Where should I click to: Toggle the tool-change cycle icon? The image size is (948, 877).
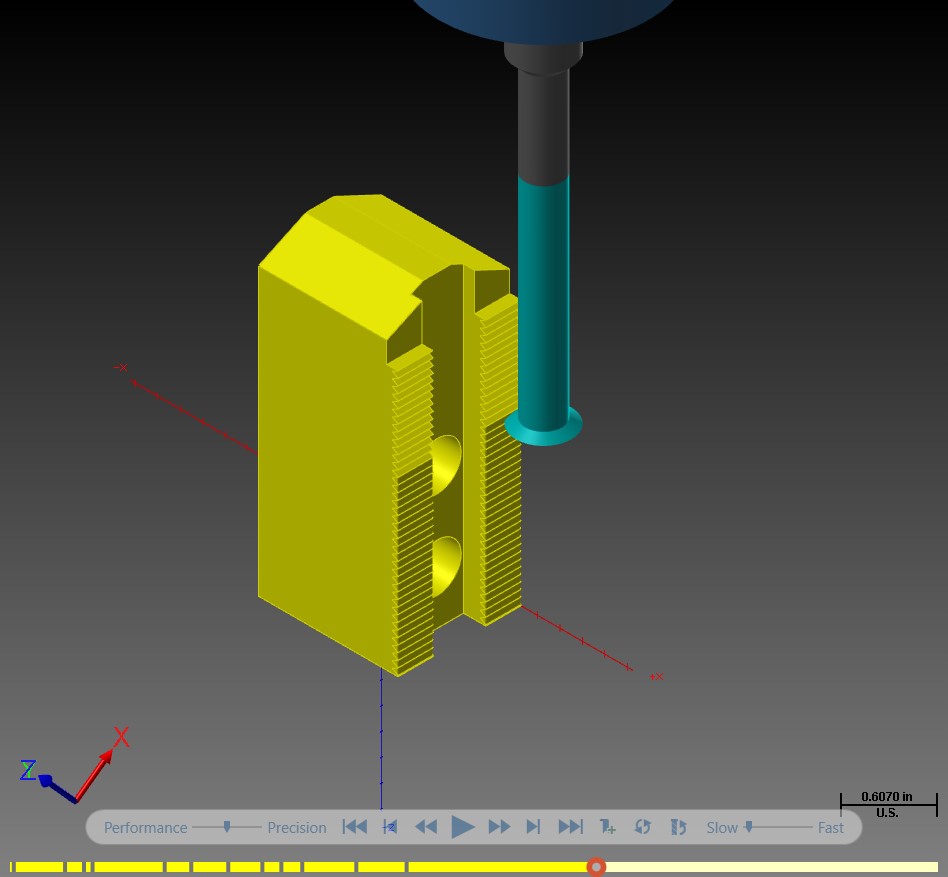point(678,827)
